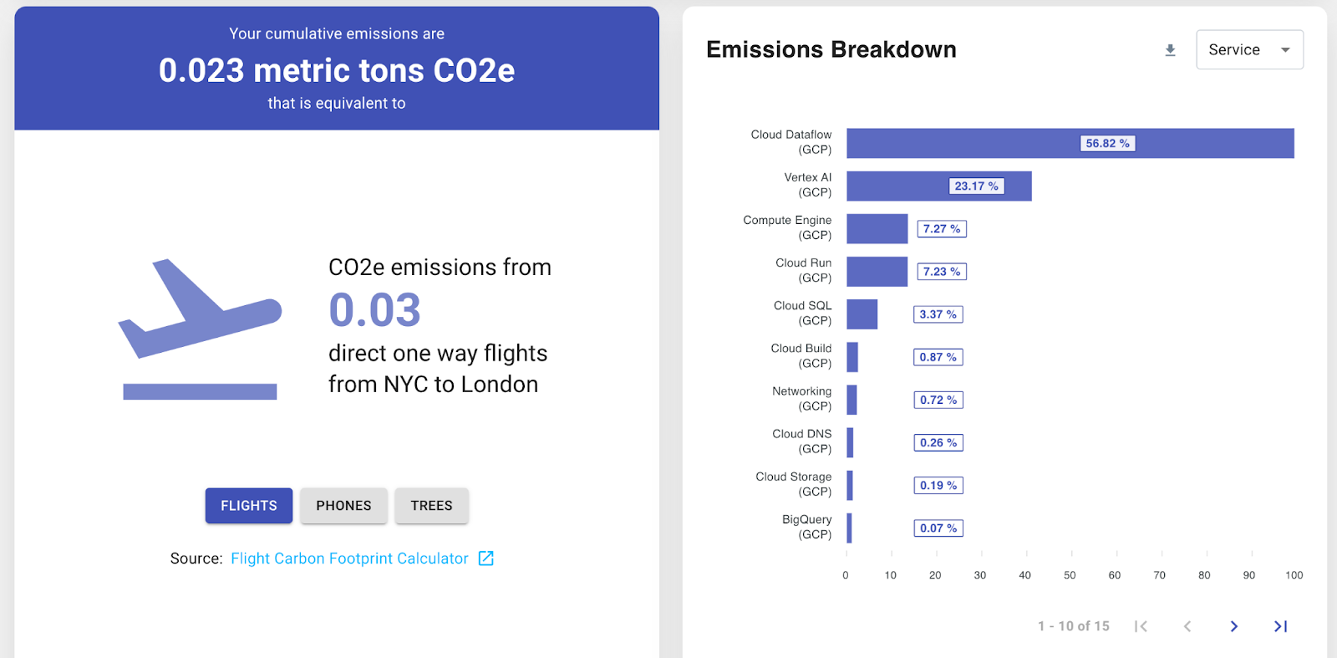
Task: Click the 0.72 % value label
Action: pos(938,400)
